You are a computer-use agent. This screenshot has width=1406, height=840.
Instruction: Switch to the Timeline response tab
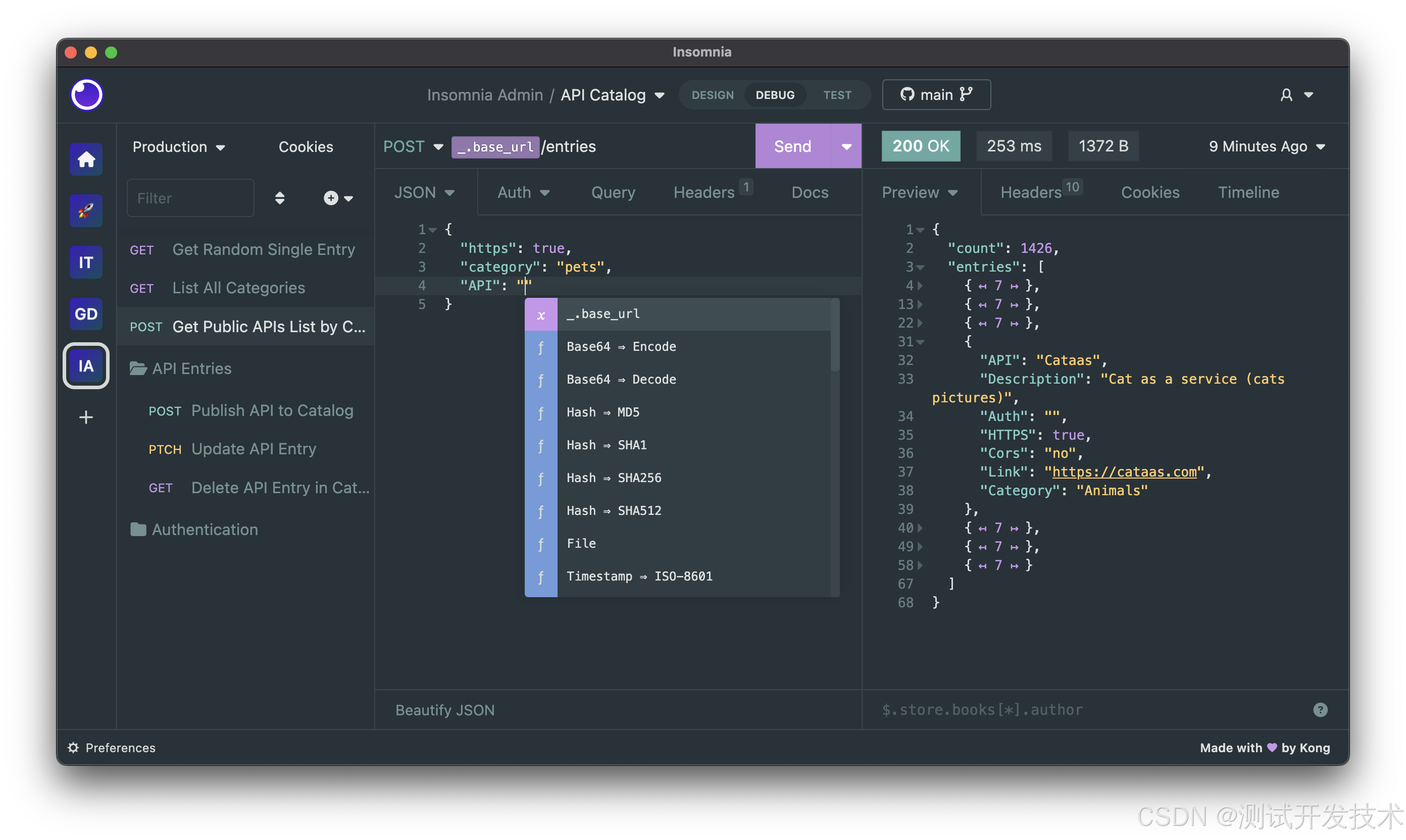click(x=1250, y=192)
